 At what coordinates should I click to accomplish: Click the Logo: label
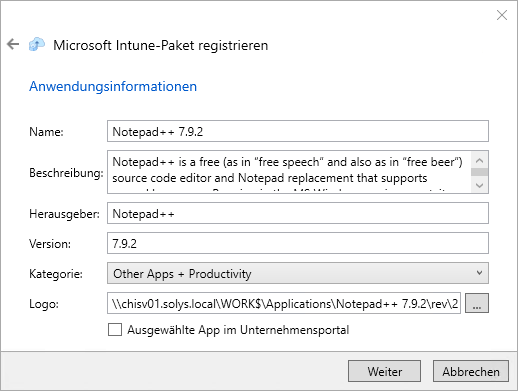click(x=44, y=304)
